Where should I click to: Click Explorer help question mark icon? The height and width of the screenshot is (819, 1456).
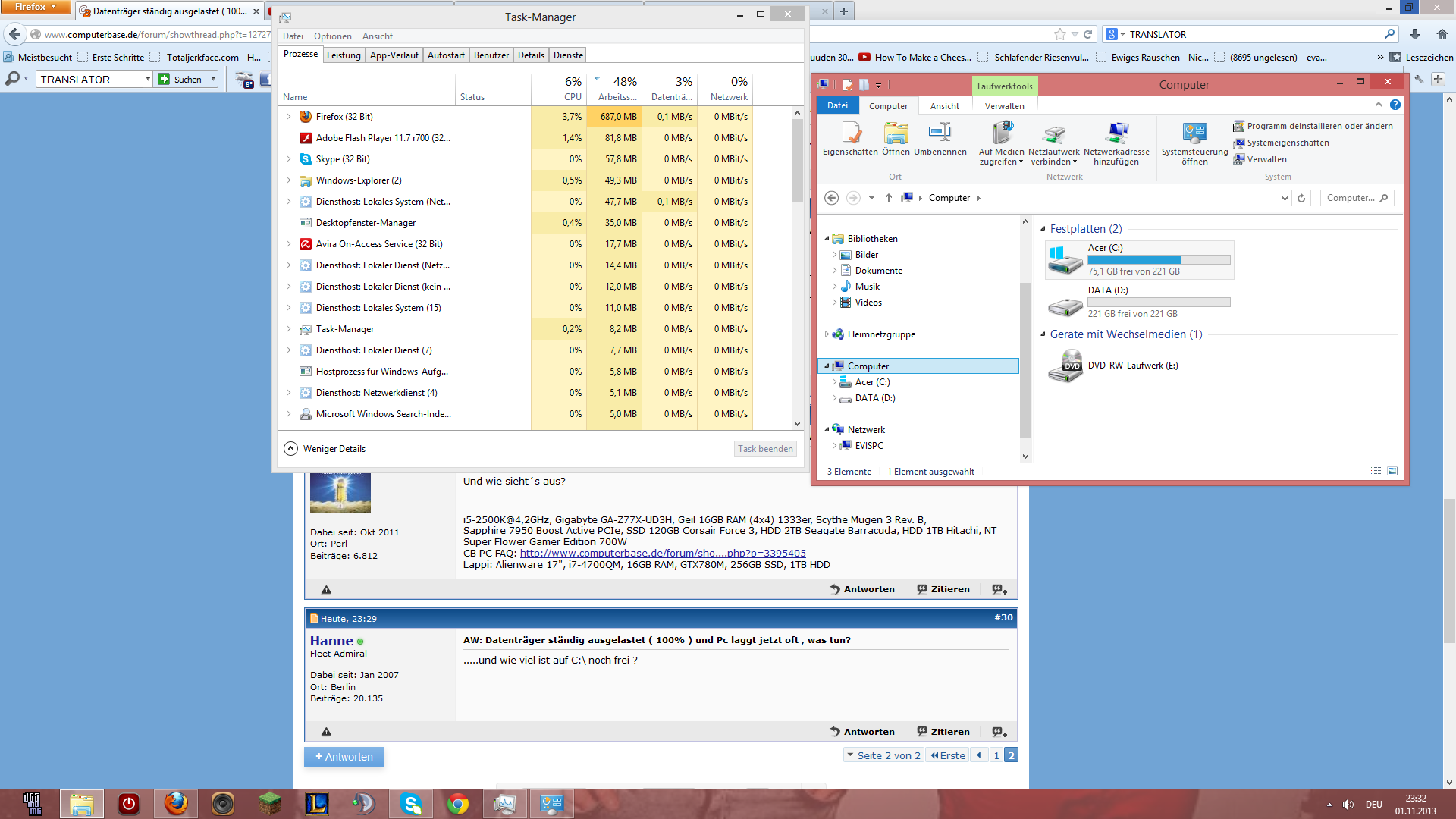pyautogui.click(x=1395, y=105)
